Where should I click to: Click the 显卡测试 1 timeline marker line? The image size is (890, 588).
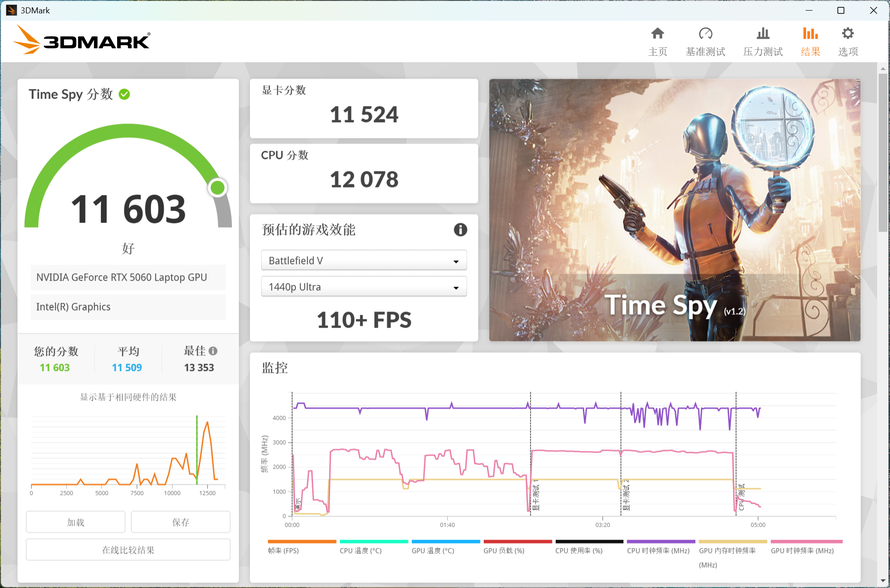(531, 454)
